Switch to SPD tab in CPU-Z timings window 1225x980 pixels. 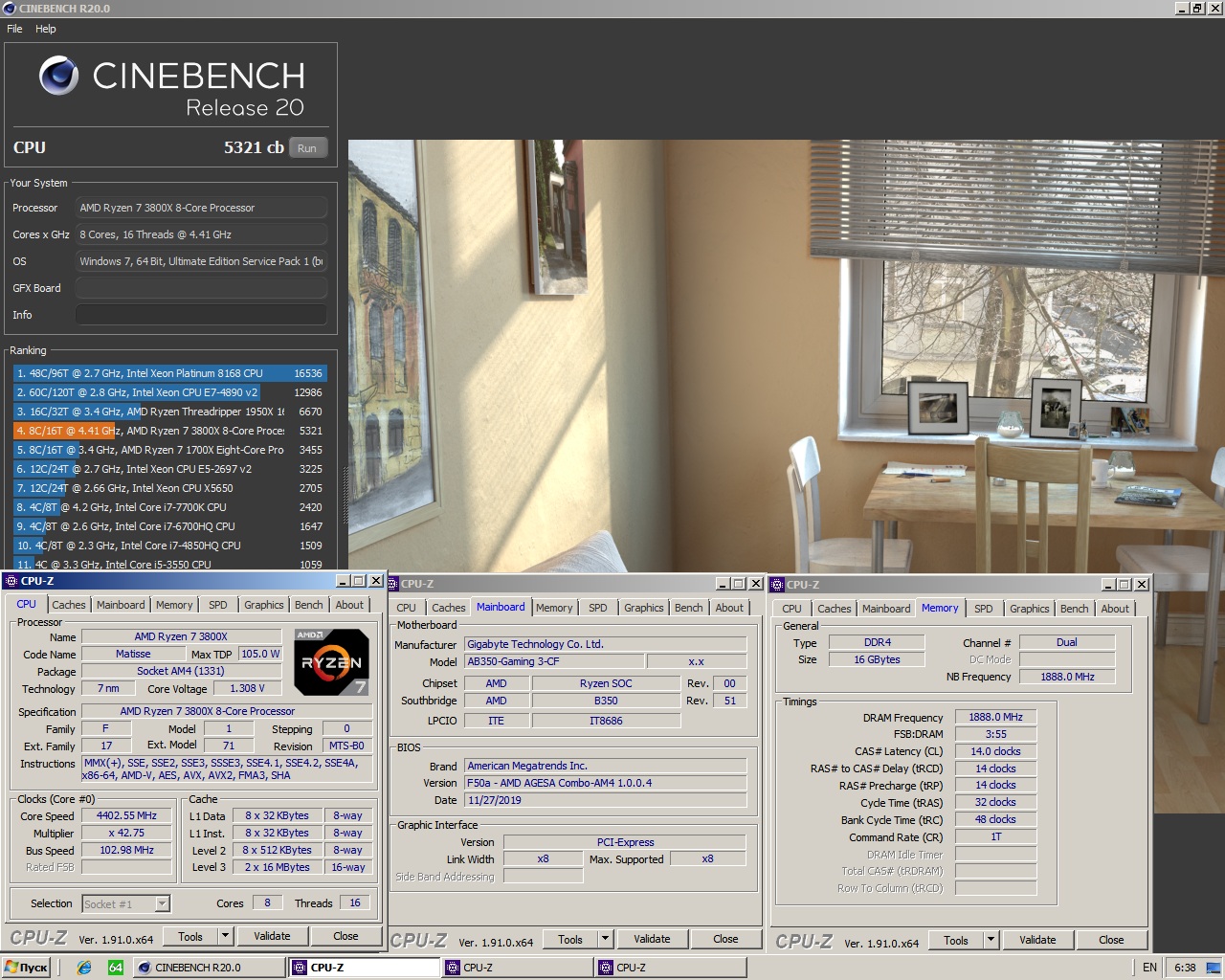[984, 609]
